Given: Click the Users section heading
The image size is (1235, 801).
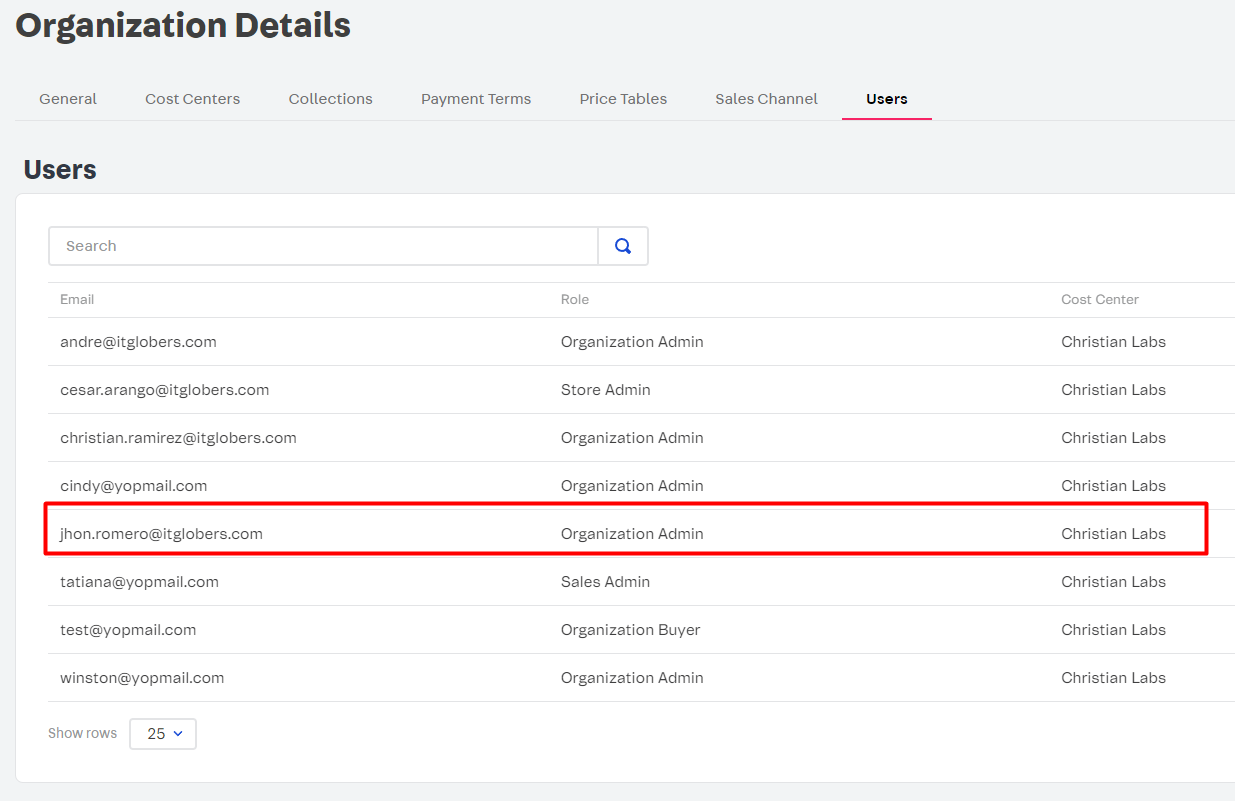Looking at the screenshot, I should 60,169.
